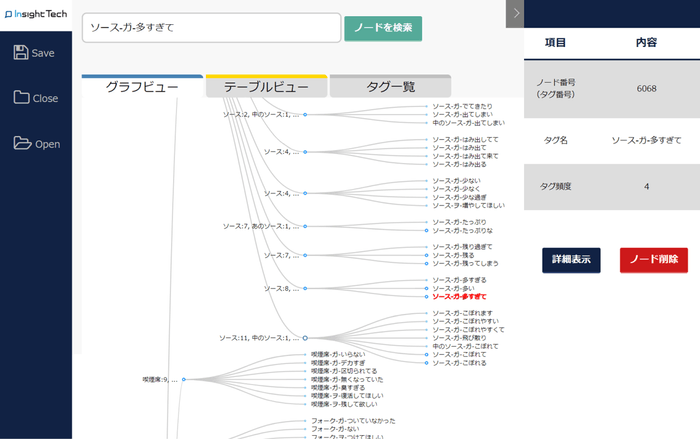Image resolution: width=700 pixels, height=439 pixels.
Task: Expand the 喫煙席:9 tree node
Action: [184, 380]
